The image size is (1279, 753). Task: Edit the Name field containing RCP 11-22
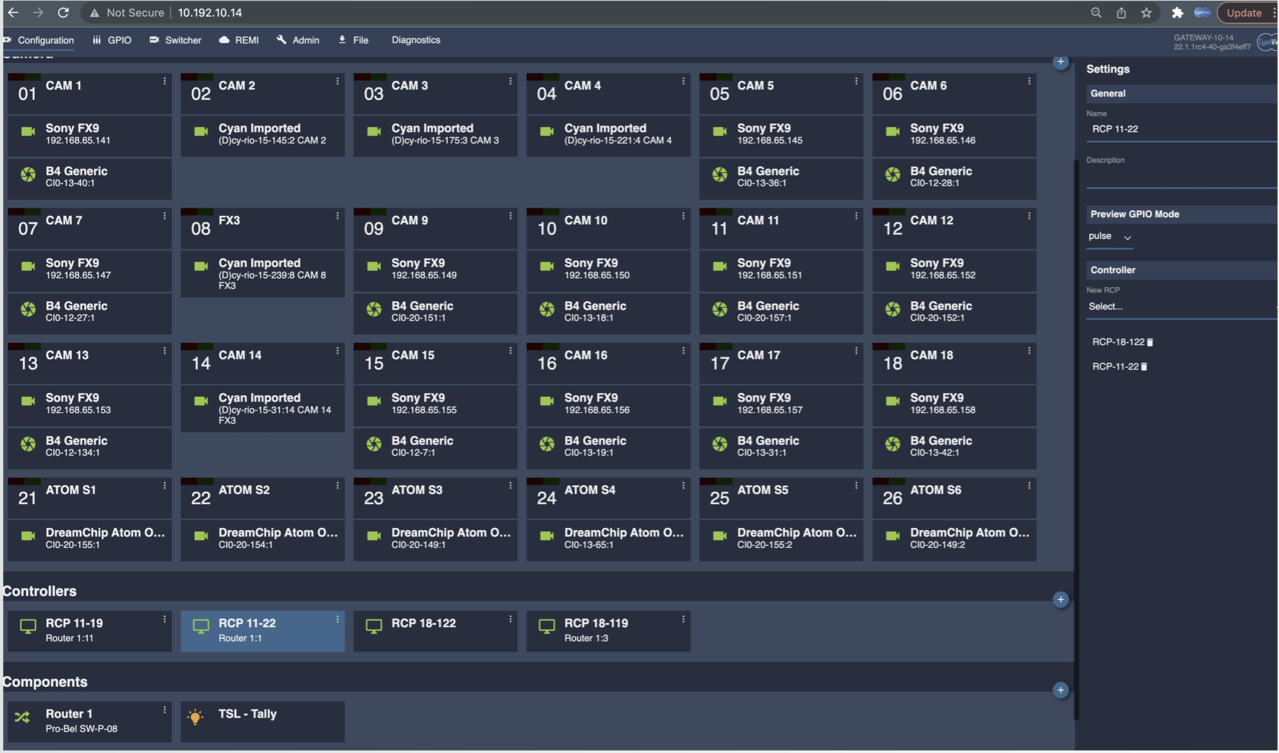[1181, 129]
